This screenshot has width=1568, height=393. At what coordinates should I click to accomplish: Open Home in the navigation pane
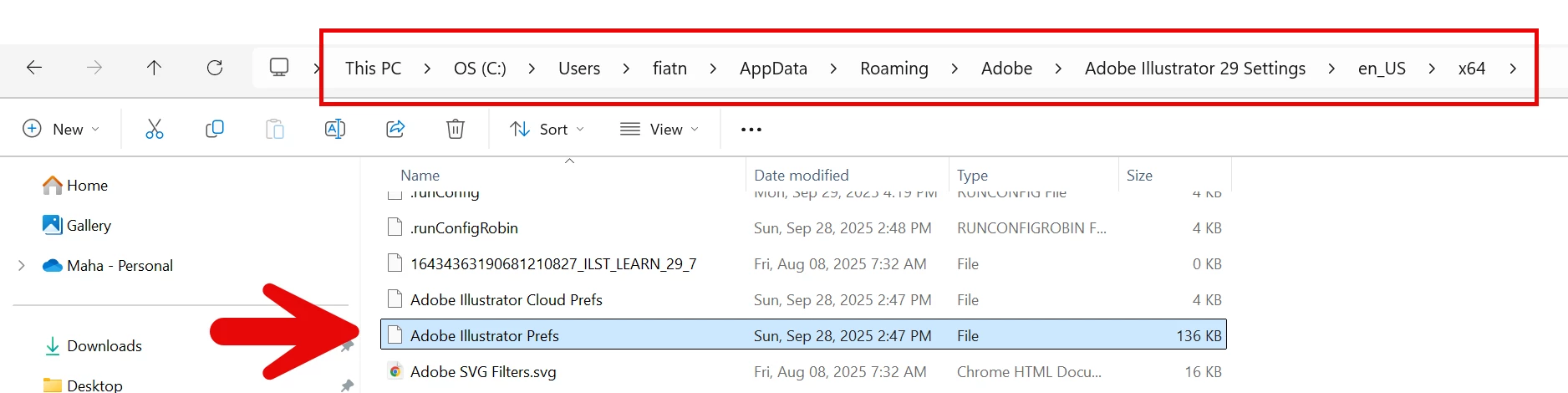75,186
